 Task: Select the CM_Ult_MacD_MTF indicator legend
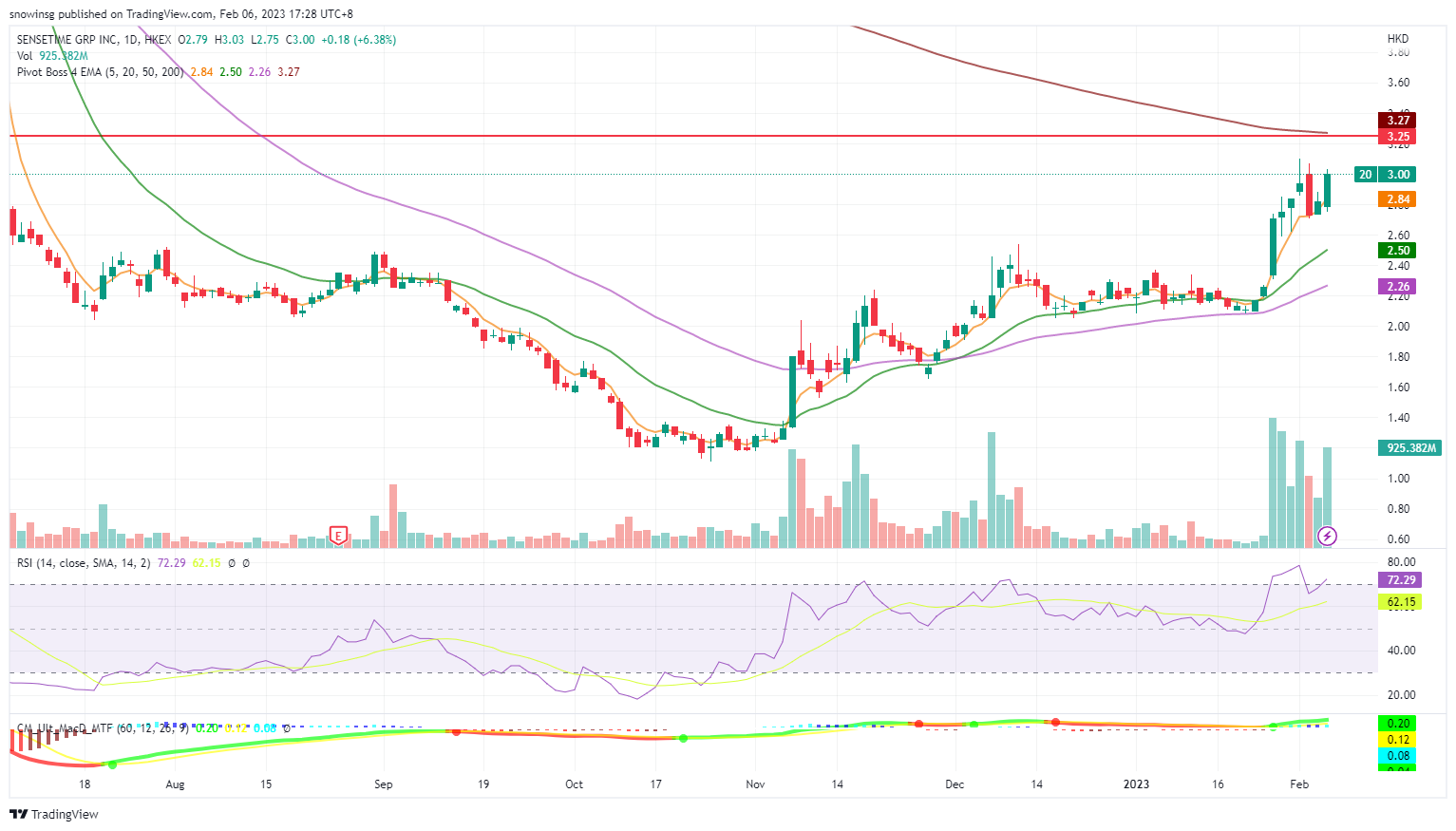point(104,728)
